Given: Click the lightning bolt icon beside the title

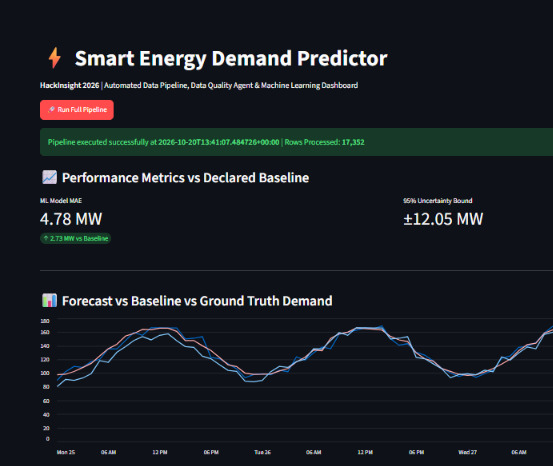Looking at the screenshot, I should tap(55, 58).
